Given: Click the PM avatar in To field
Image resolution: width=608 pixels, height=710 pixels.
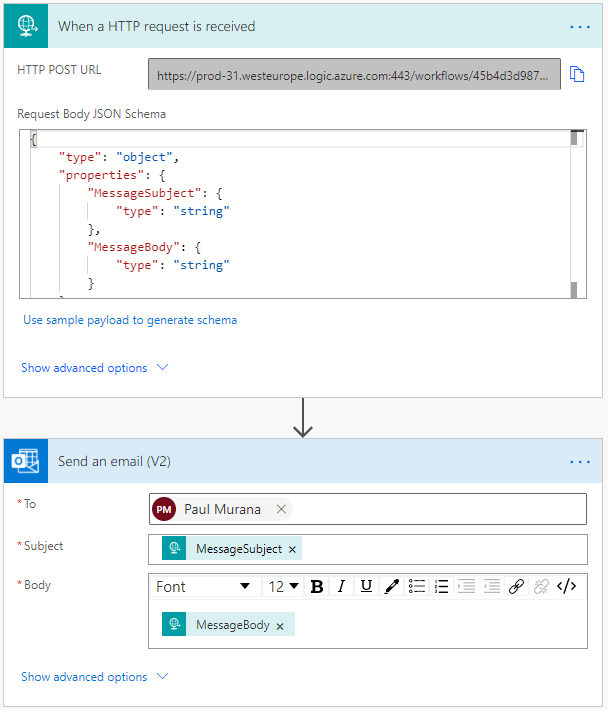Looking at the screenshot, I should point(164,509).
